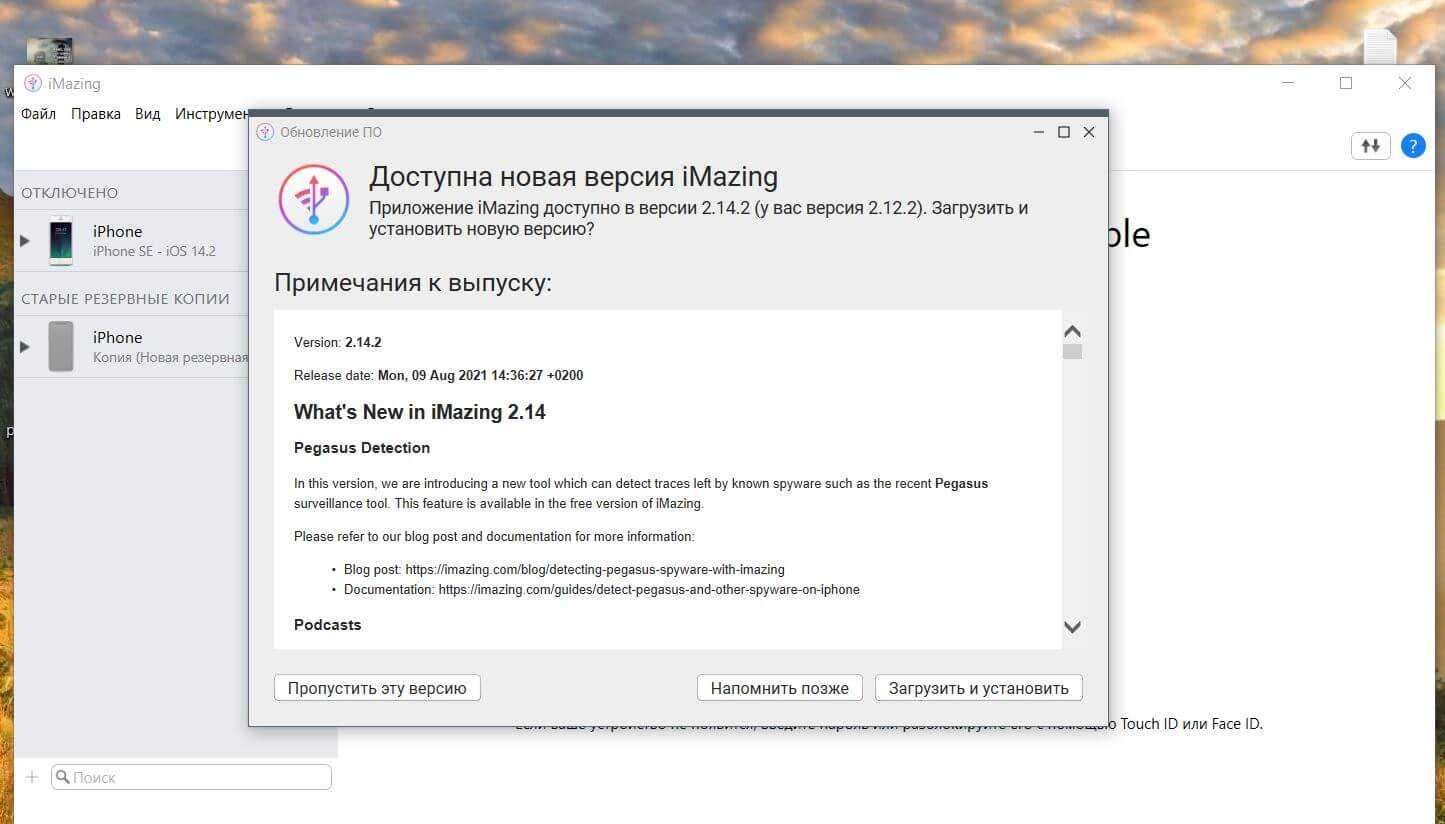This screenshot has height=824, width=1445.
Task: Click the desktop file icon at top right
Action: pyautogui.click(x=1380, y=47)
